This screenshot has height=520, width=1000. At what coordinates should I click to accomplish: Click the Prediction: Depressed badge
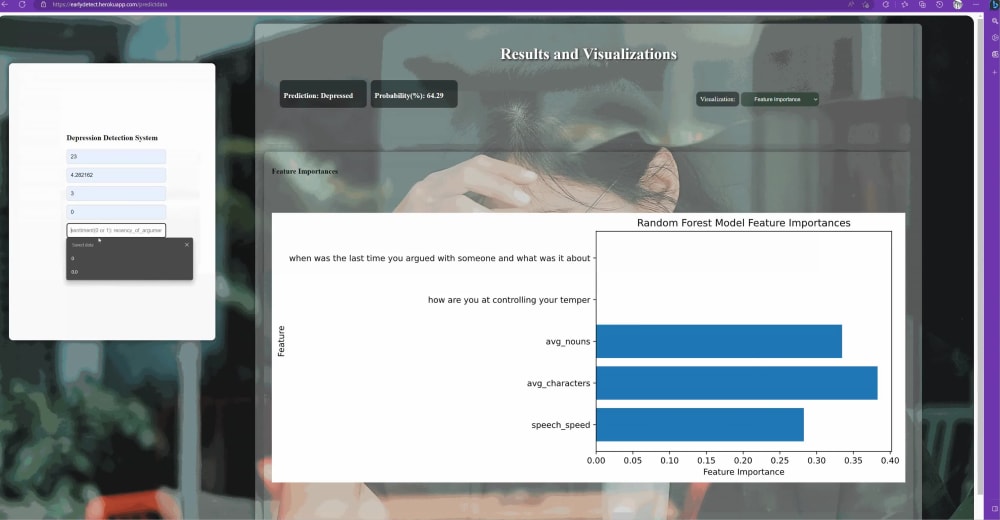point(323,94)
